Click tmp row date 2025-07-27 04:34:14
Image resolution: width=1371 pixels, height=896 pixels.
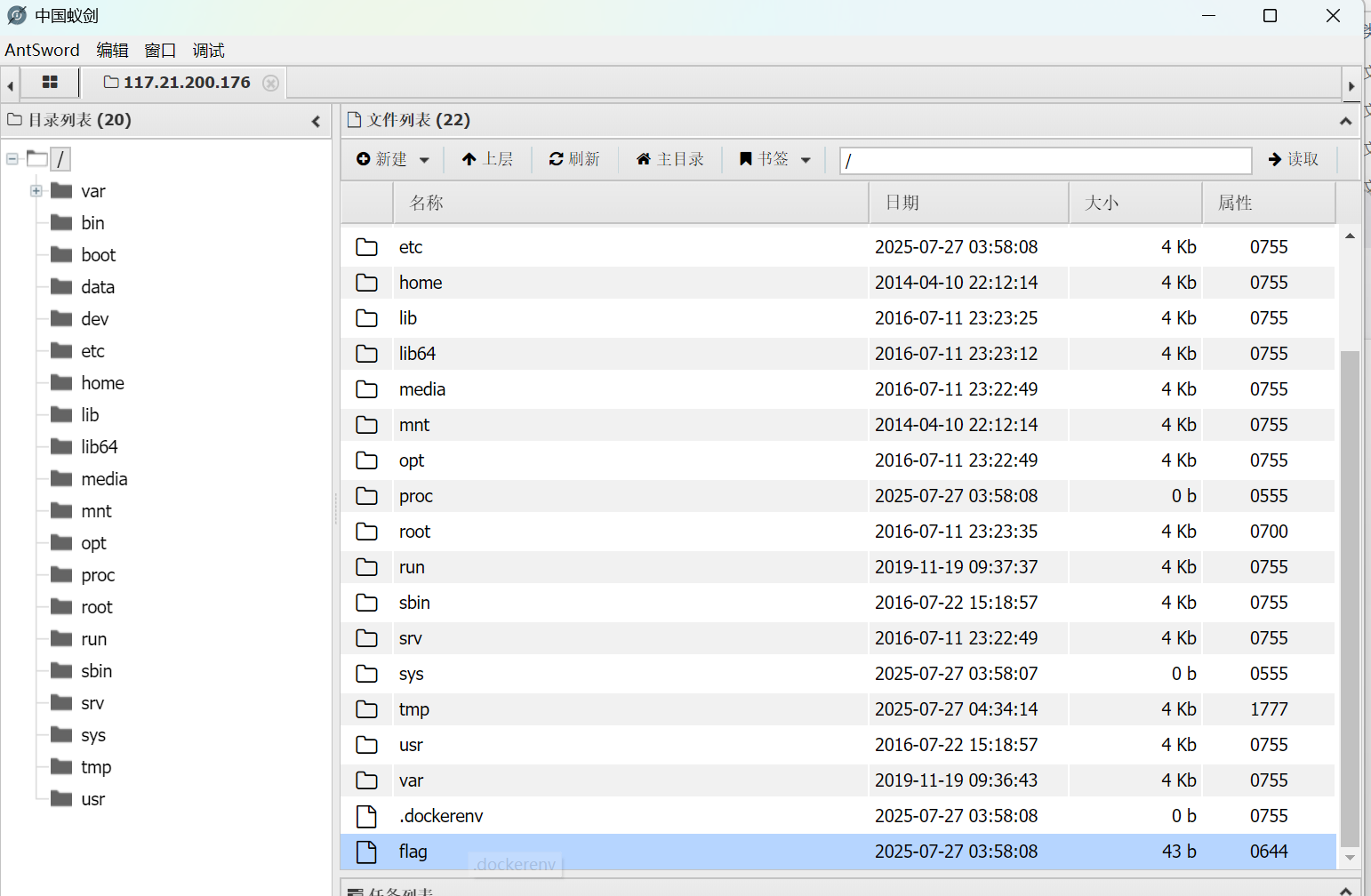click(956, 709)
